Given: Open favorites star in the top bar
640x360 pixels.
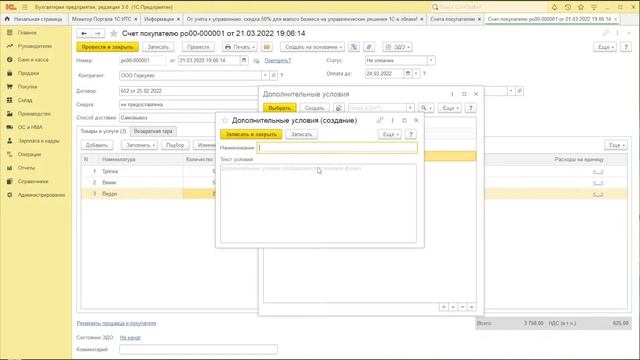Looking at the screenshot, I should [x=581, y=7].
